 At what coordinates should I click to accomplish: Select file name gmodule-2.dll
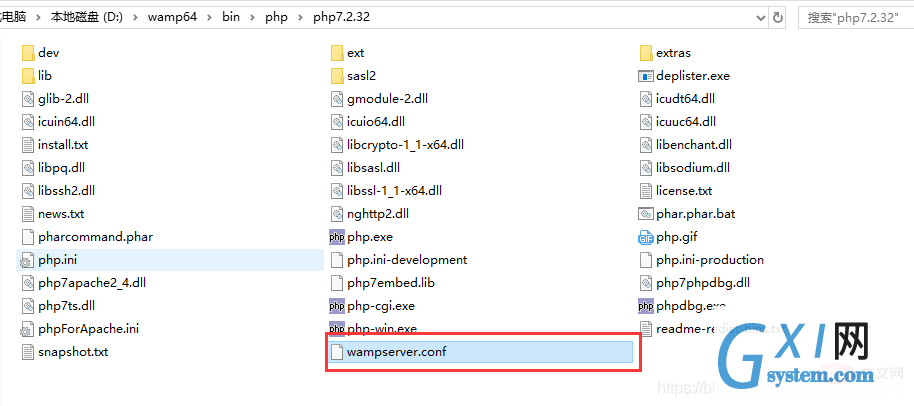[x=388, y=99]
